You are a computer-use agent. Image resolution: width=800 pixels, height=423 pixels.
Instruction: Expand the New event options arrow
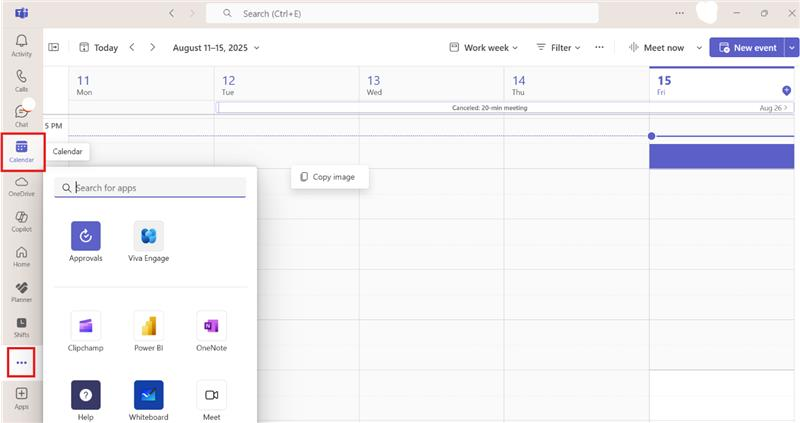pos(792,47)
